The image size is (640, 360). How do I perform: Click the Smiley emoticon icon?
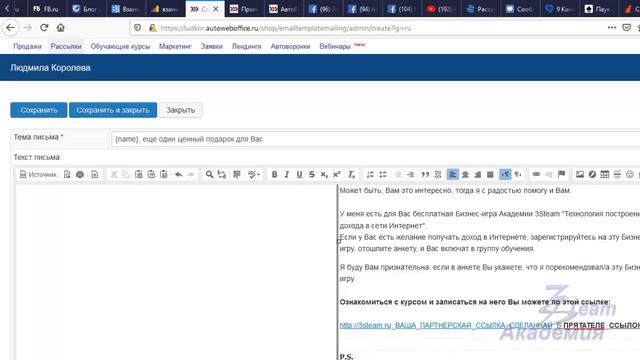pyautogui.click(x=630, y=175)
